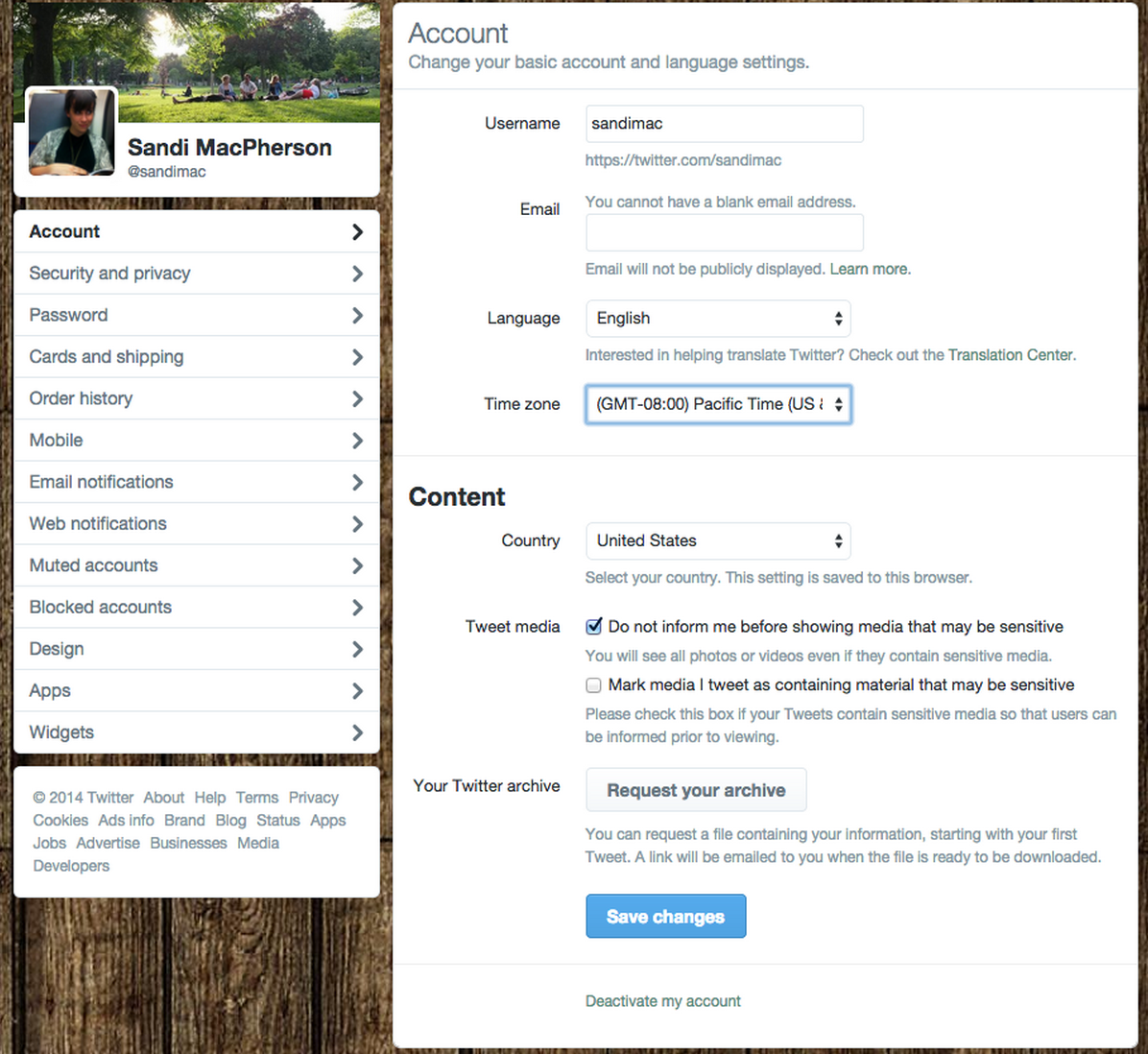Open the Language dropdown set to English
This screenshot has height=1054, width=1148.
coord(718,319)
